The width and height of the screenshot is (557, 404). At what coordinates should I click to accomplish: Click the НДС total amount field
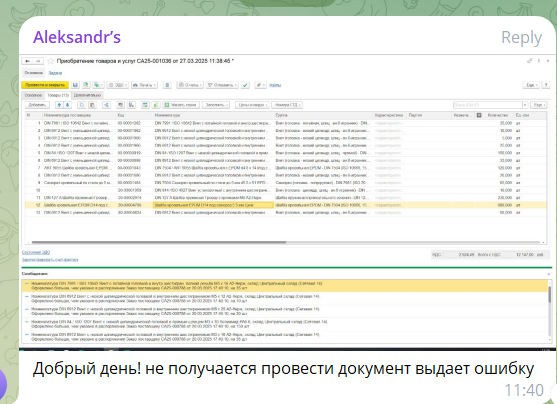click(x=459, y=255)
